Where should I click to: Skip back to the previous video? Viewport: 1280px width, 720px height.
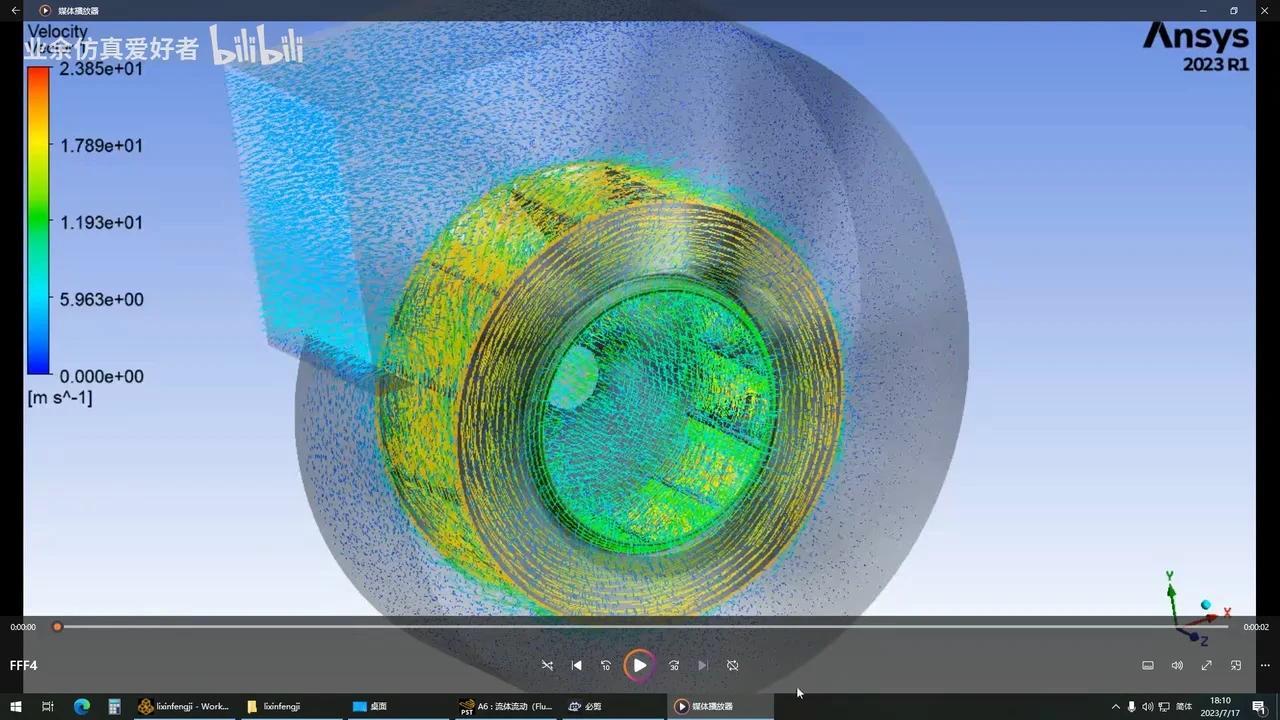click(x=576, y=665)
